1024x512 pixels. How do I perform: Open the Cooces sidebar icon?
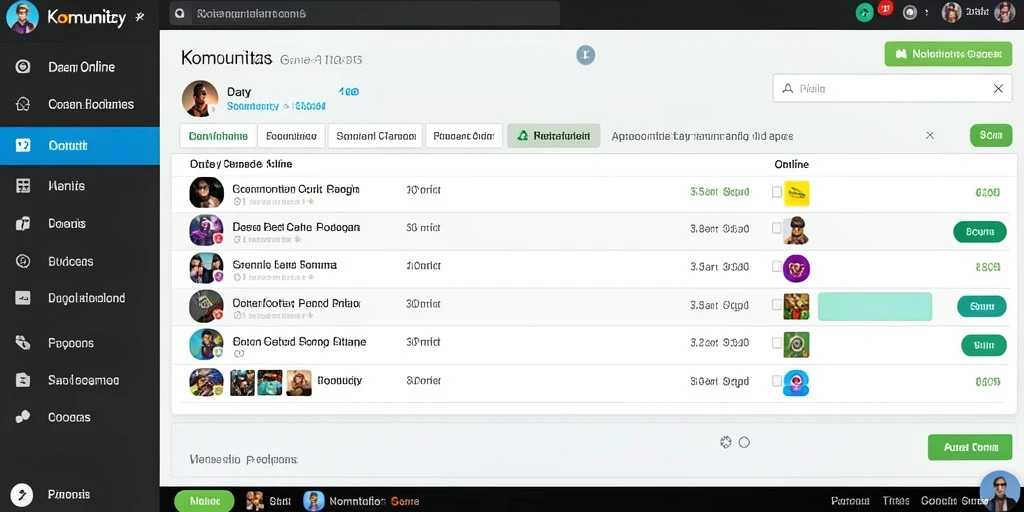(23, 417)
